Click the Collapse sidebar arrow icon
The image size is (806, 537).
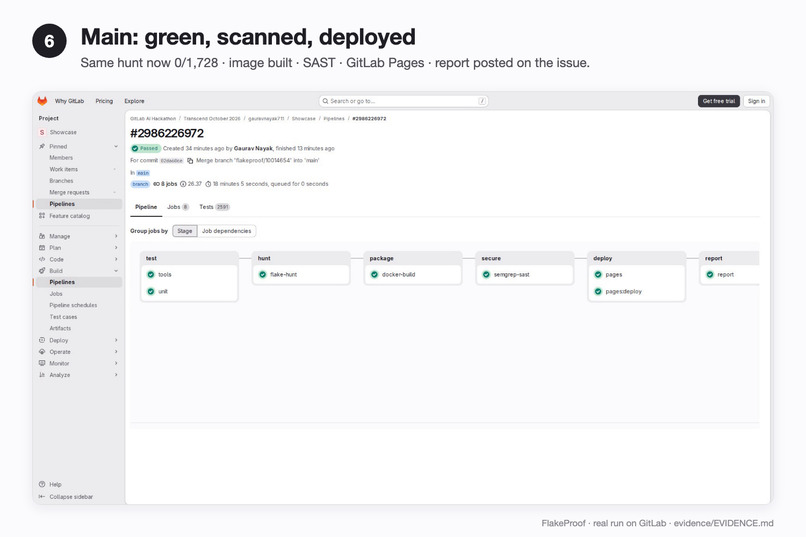tap(42, 496)
